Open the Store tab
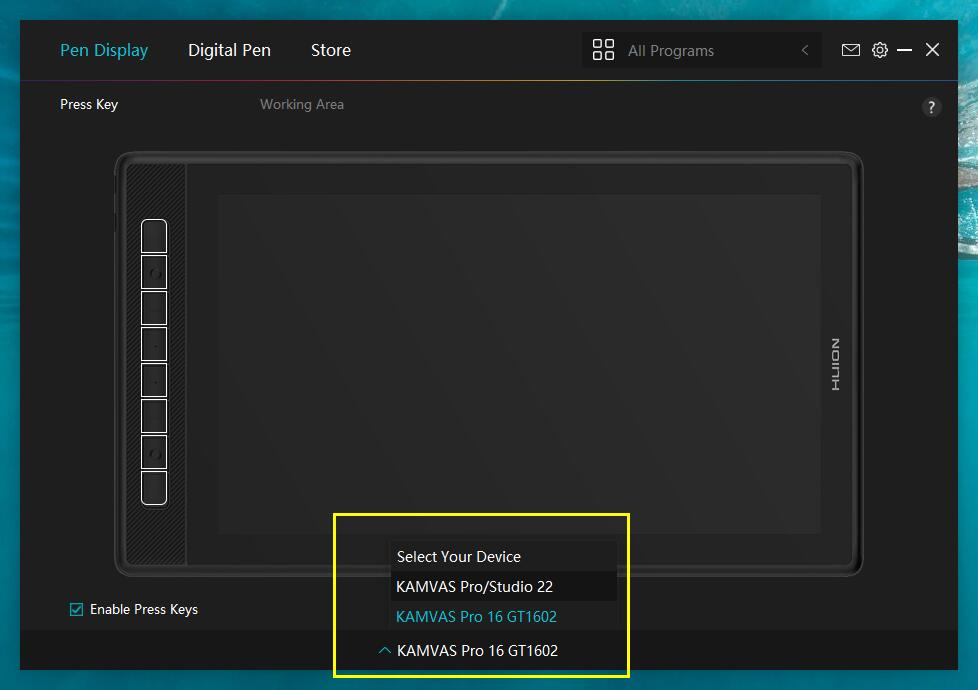The width and height of the screenshot is (978, 690). pyautogui.click(x=331, y=50)
